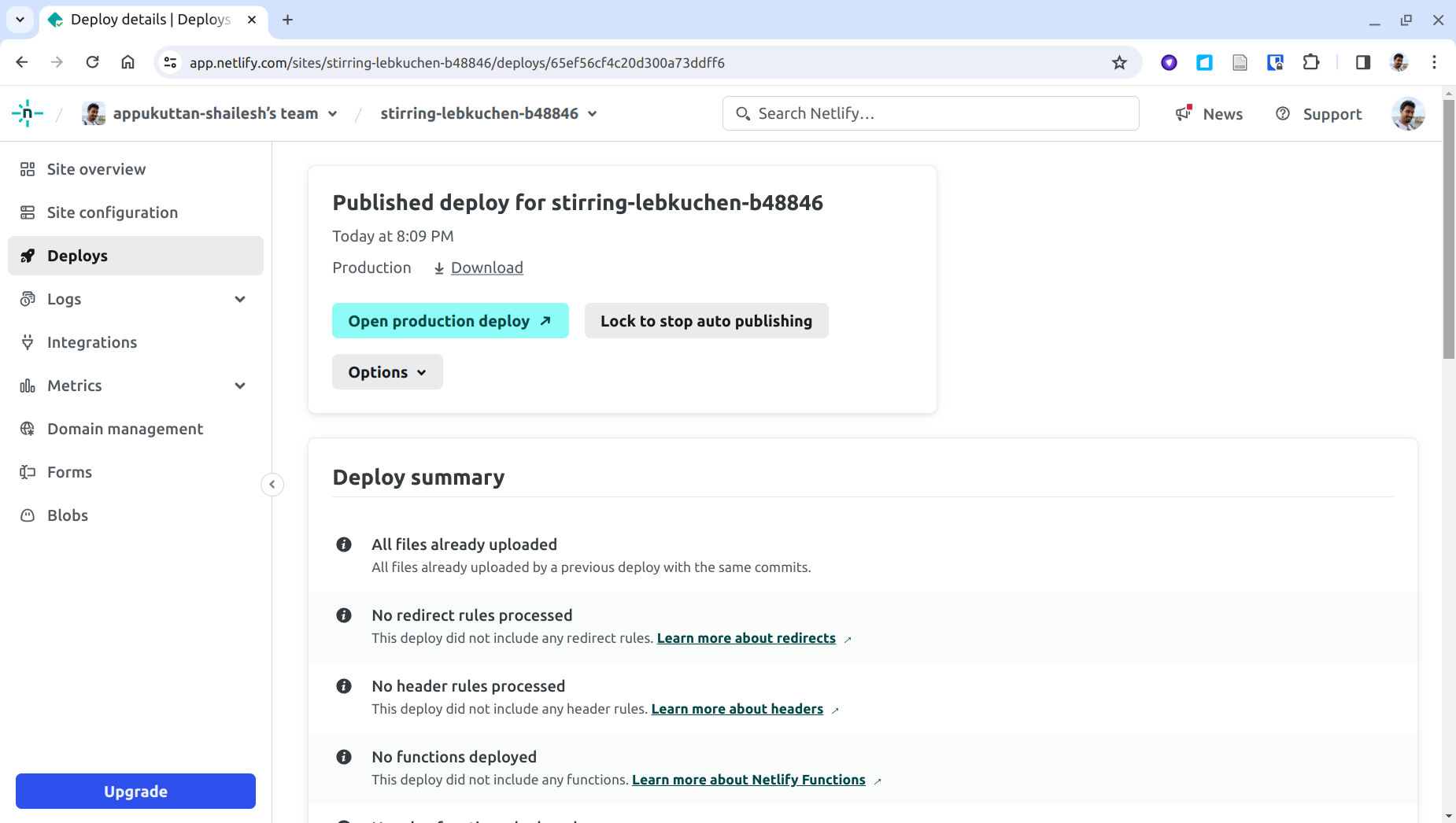Go to Site configuration
Viewport: 1456px width, 823px height.
(x=113, y=212)
